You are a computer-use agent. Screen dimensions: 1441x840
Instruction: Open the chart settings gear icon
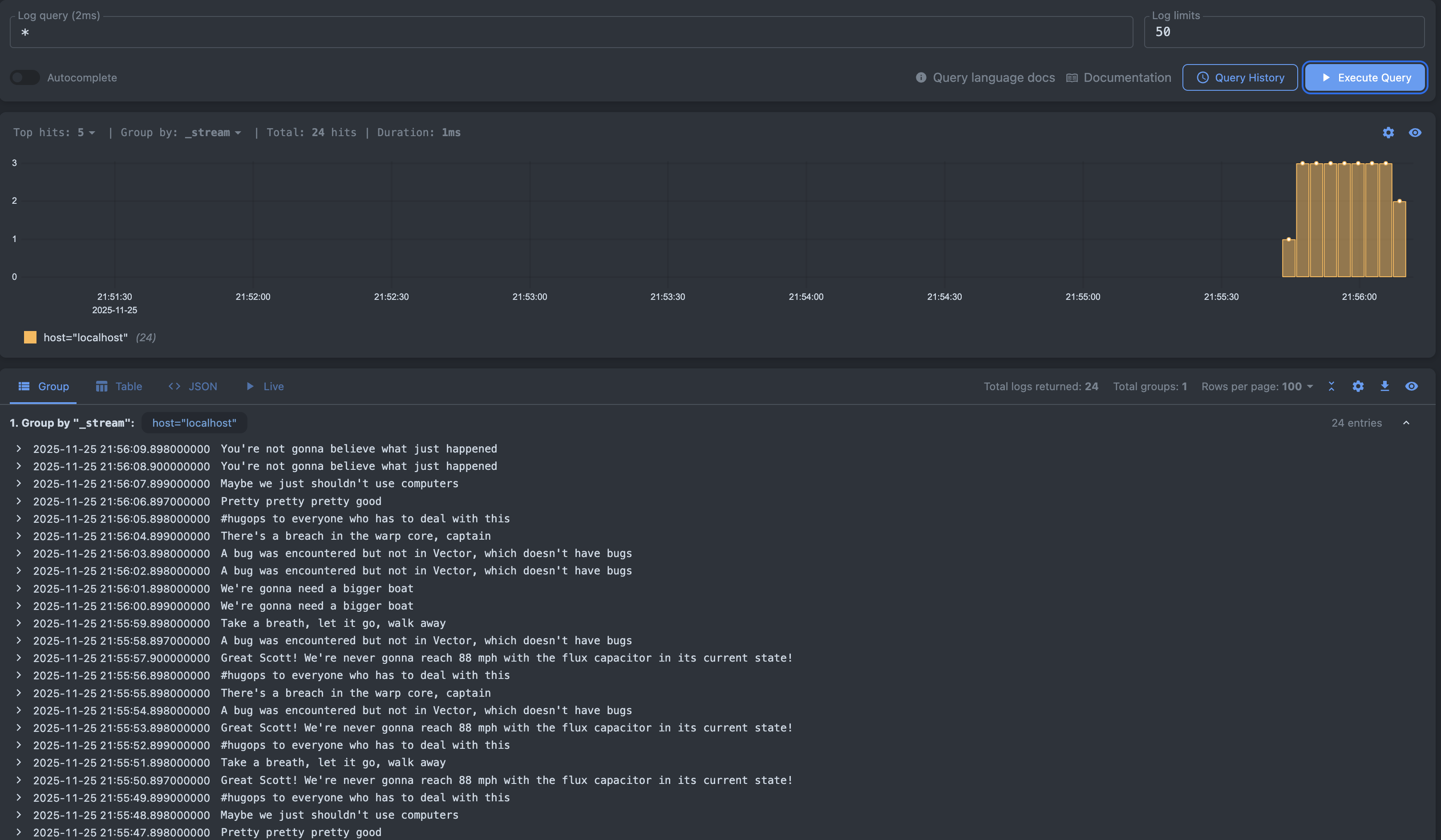[x=1388, y=133]
